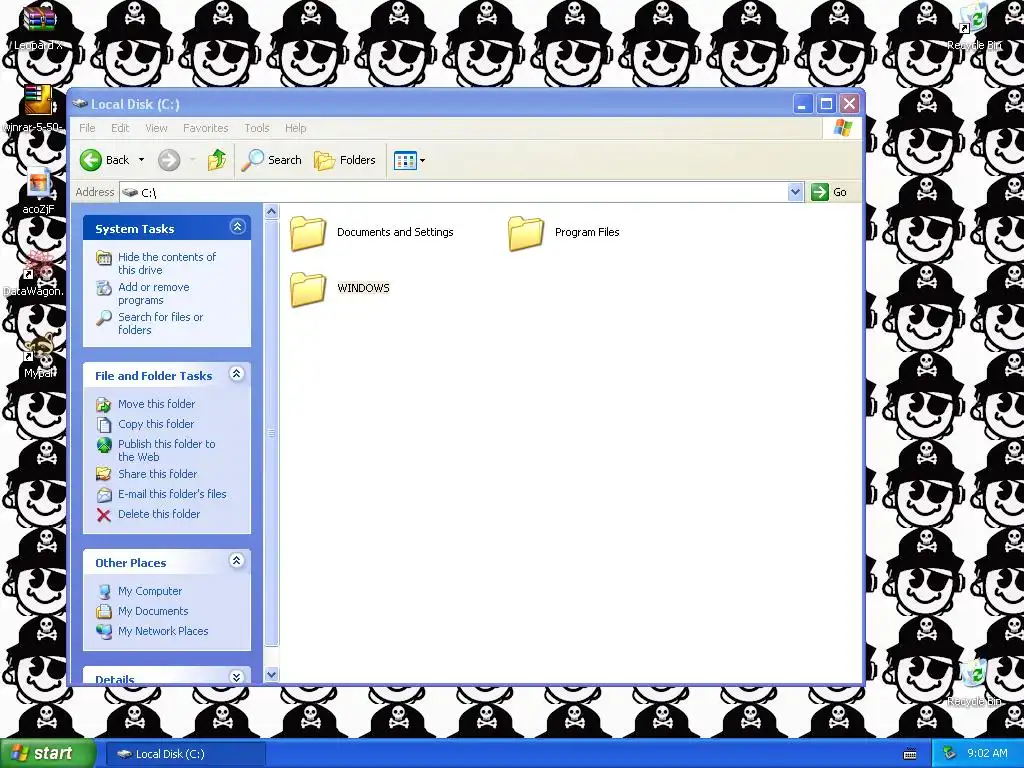Maximize the Local Disk window
The image size is (1024, 768).
pyautogui.click(x=826, y=104)
